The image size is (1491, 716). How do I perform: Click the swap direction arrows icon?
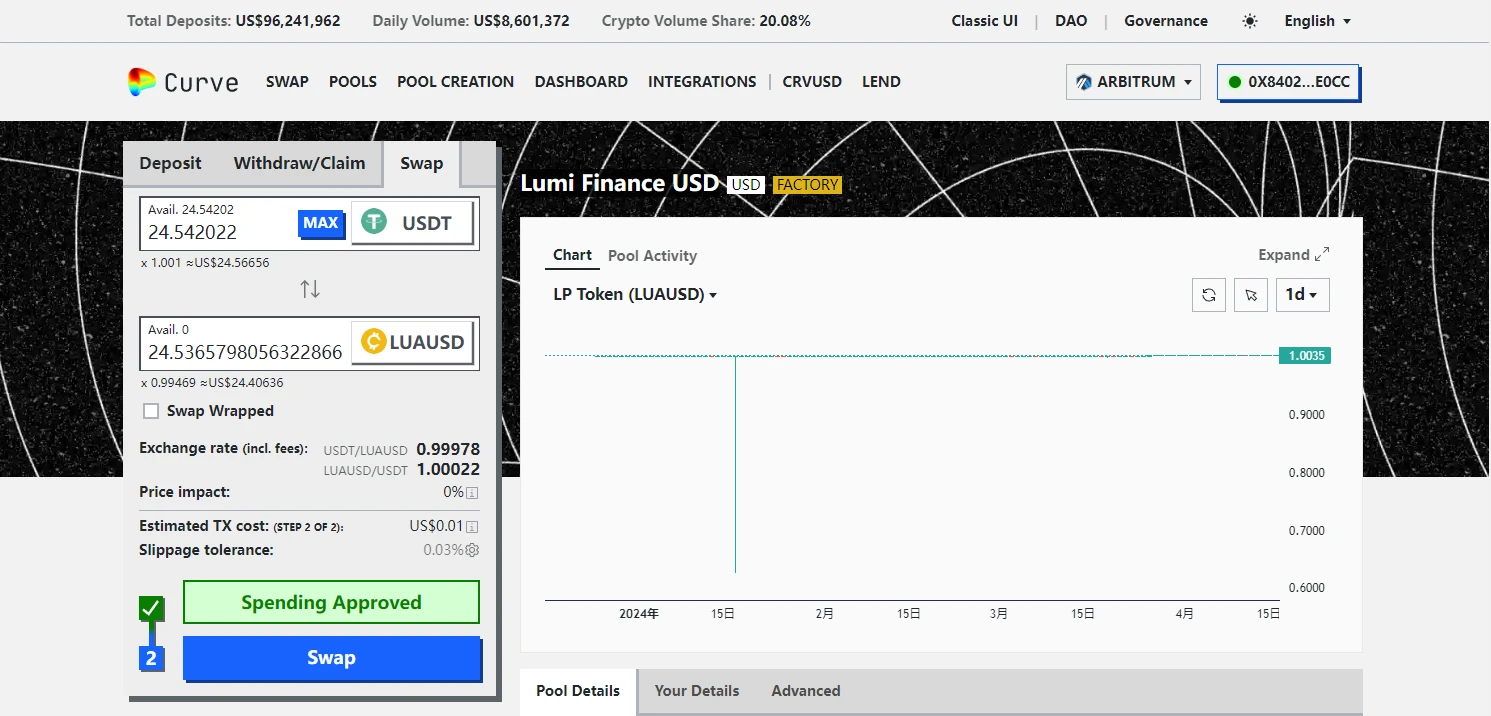tap(310, 289)
